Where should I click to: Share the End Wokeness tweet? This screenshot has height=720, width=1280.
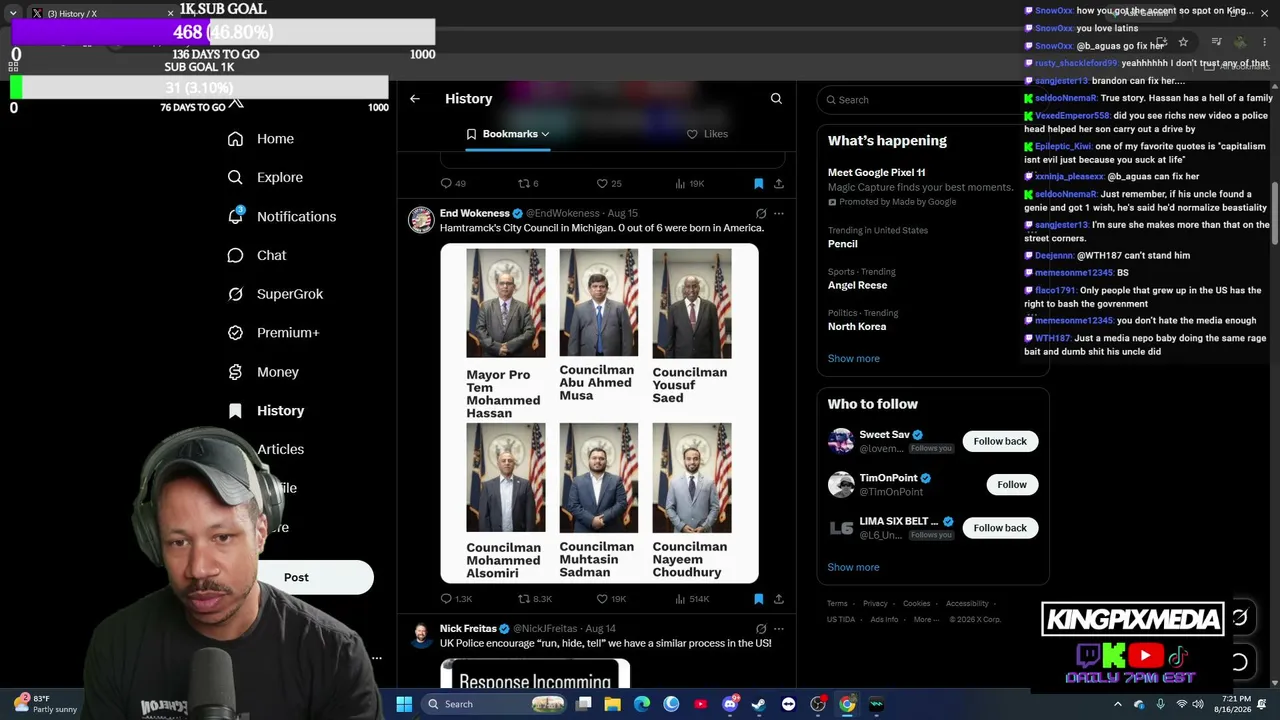tap(779, 599)
